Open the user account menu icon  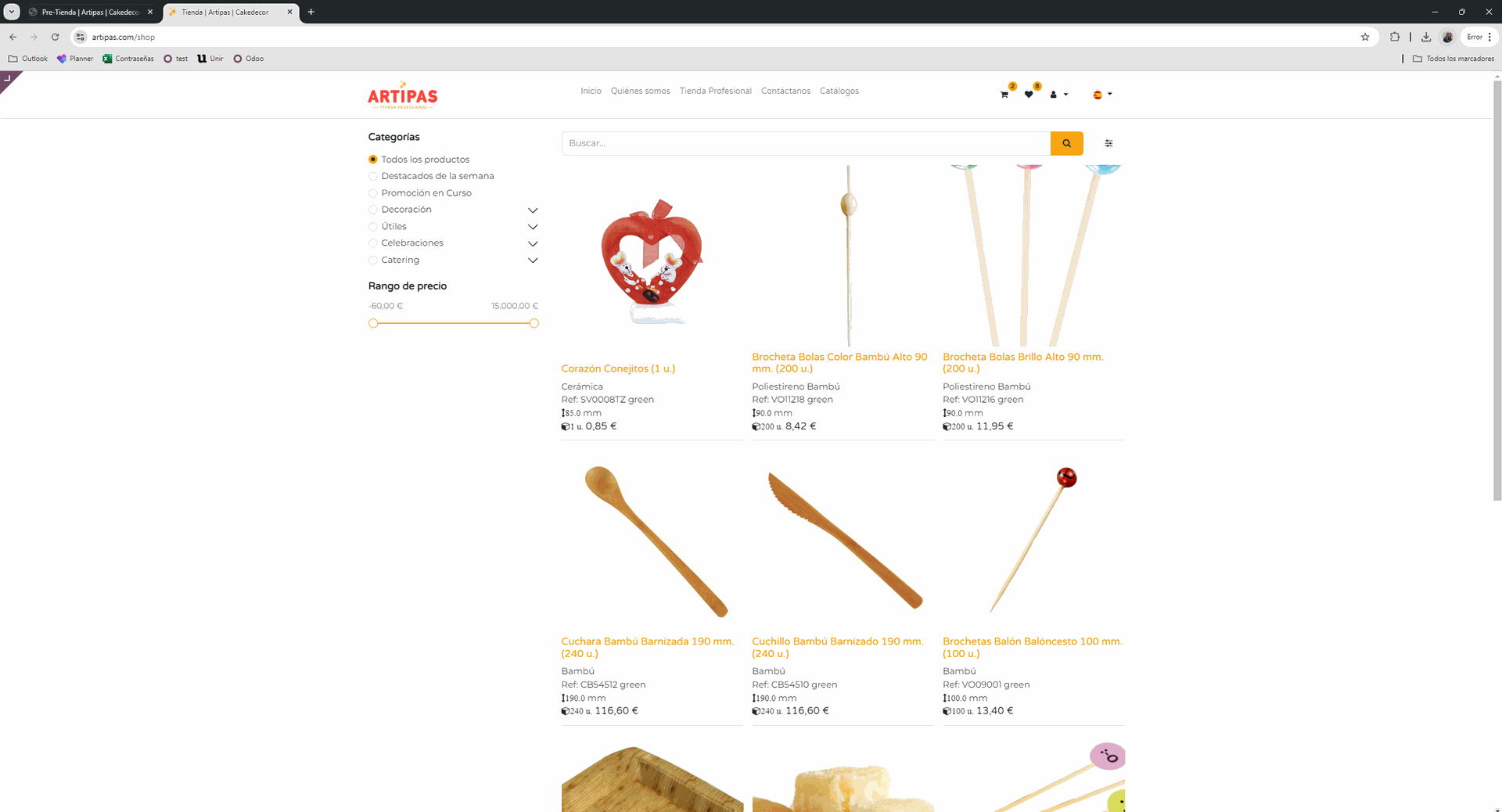point(1058,95)
